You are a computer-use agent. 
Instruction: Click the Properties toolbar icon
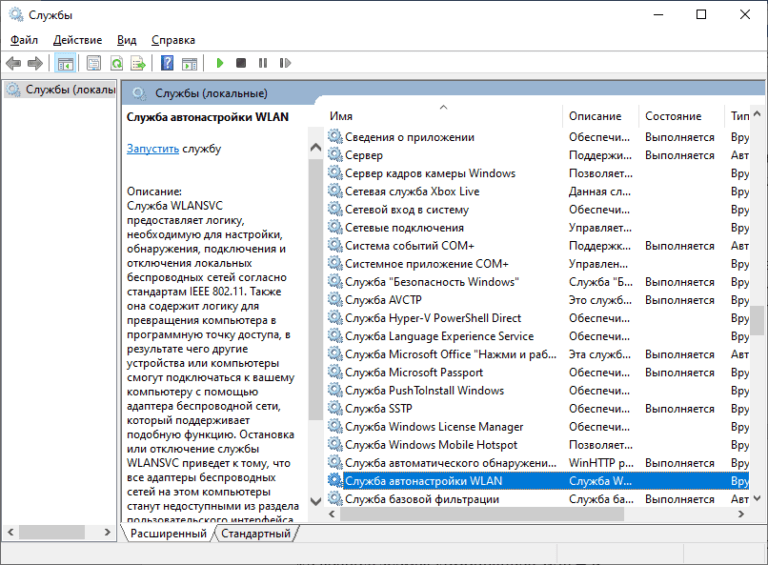[94, 63]
